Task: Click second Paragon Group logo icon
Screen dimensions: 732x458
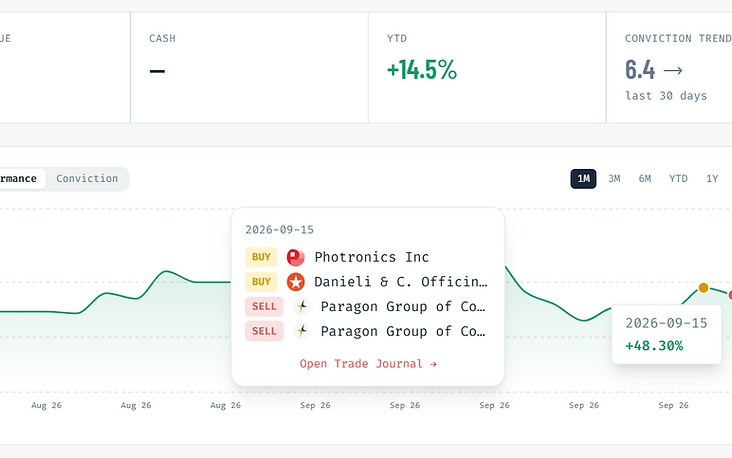Action: (302, 331)
